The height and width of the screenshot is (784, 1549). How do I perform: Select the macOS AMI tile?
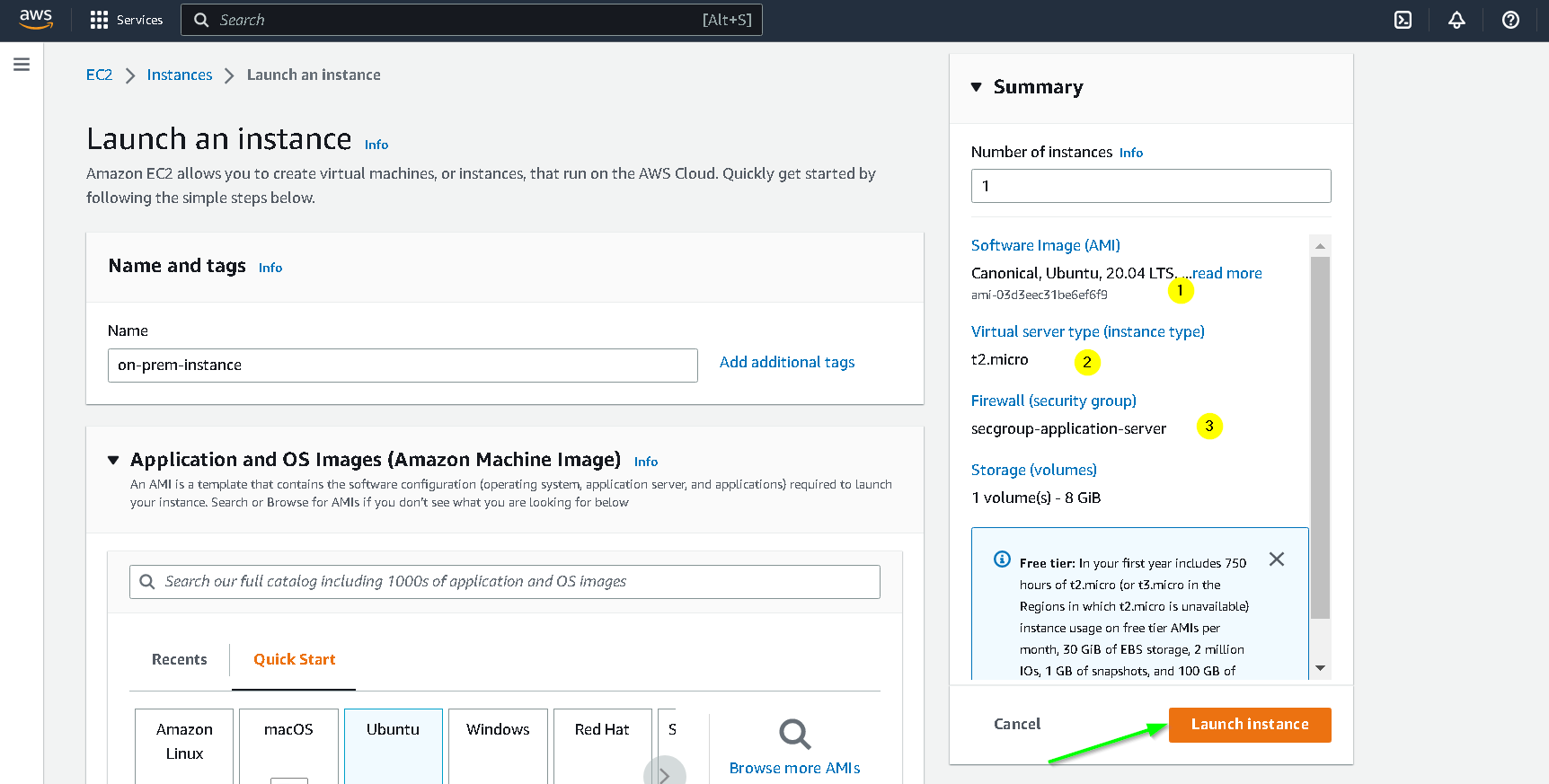pyautogui.click(x=288, y=745)
